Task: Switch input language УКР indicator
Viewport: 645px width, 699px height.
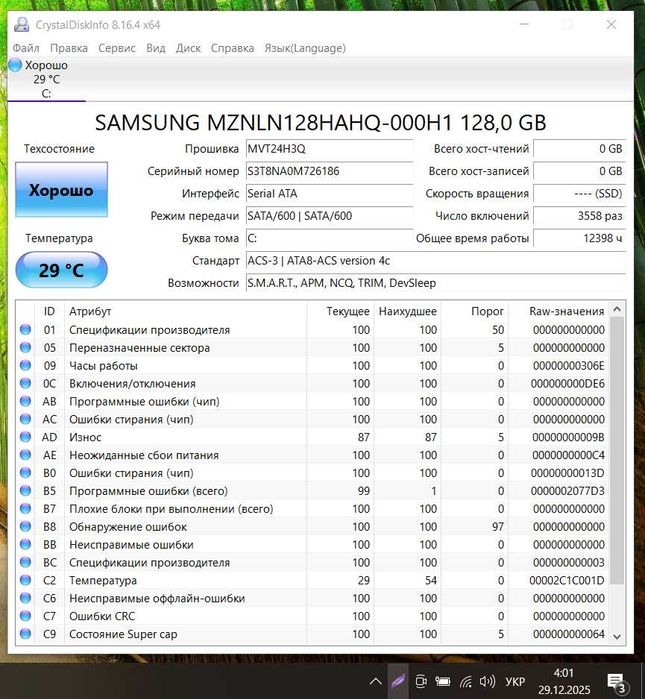Action: coord(515,682)
